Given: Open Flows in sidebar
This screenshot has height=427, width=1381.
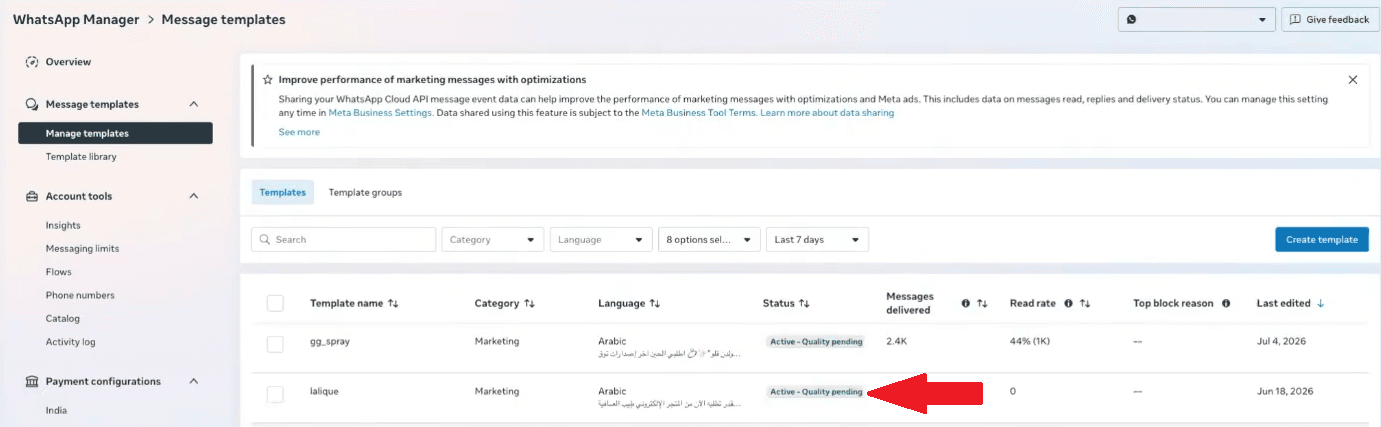Looking at the screenshot, I should pos(59,272).
